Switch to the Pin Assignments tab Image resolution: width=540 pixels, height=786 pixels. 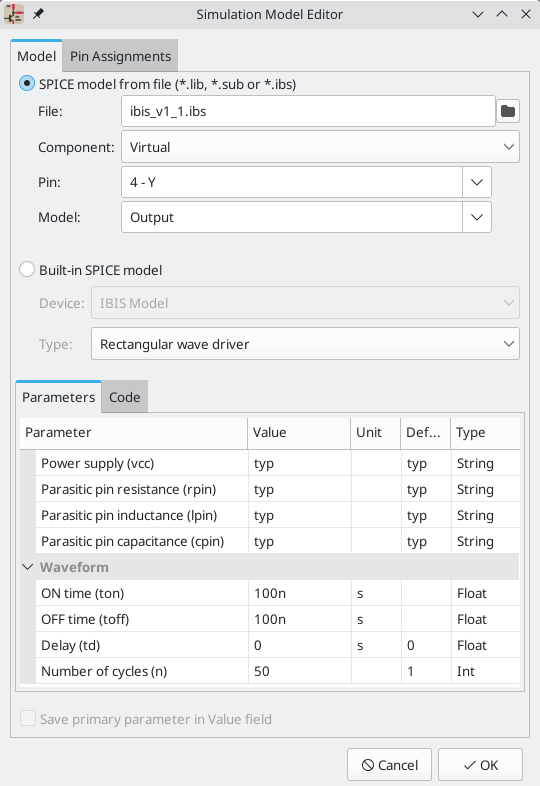pyautogui.click(x=120, y=56)
